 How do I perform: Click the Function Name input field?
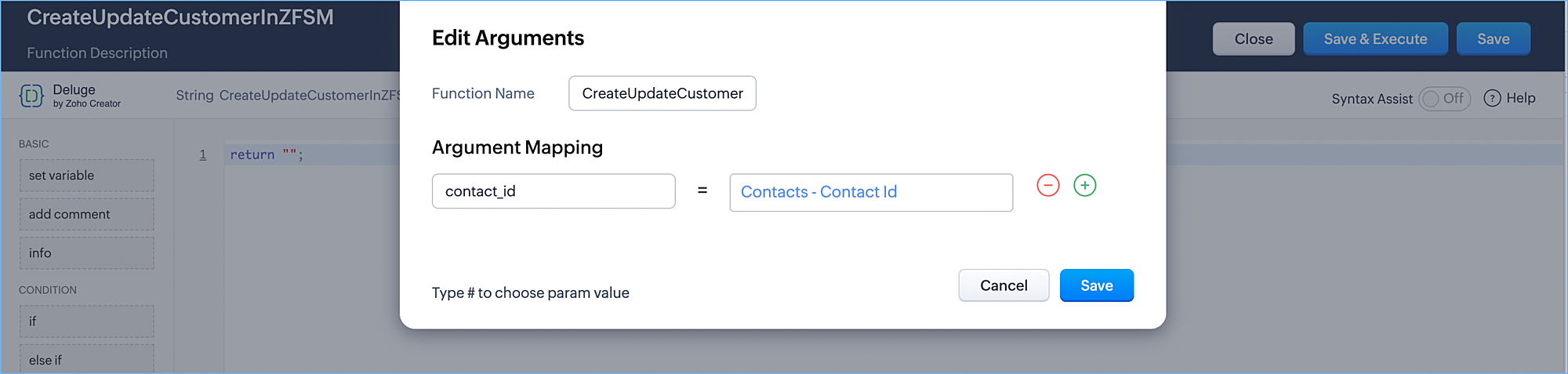[662, 93]
